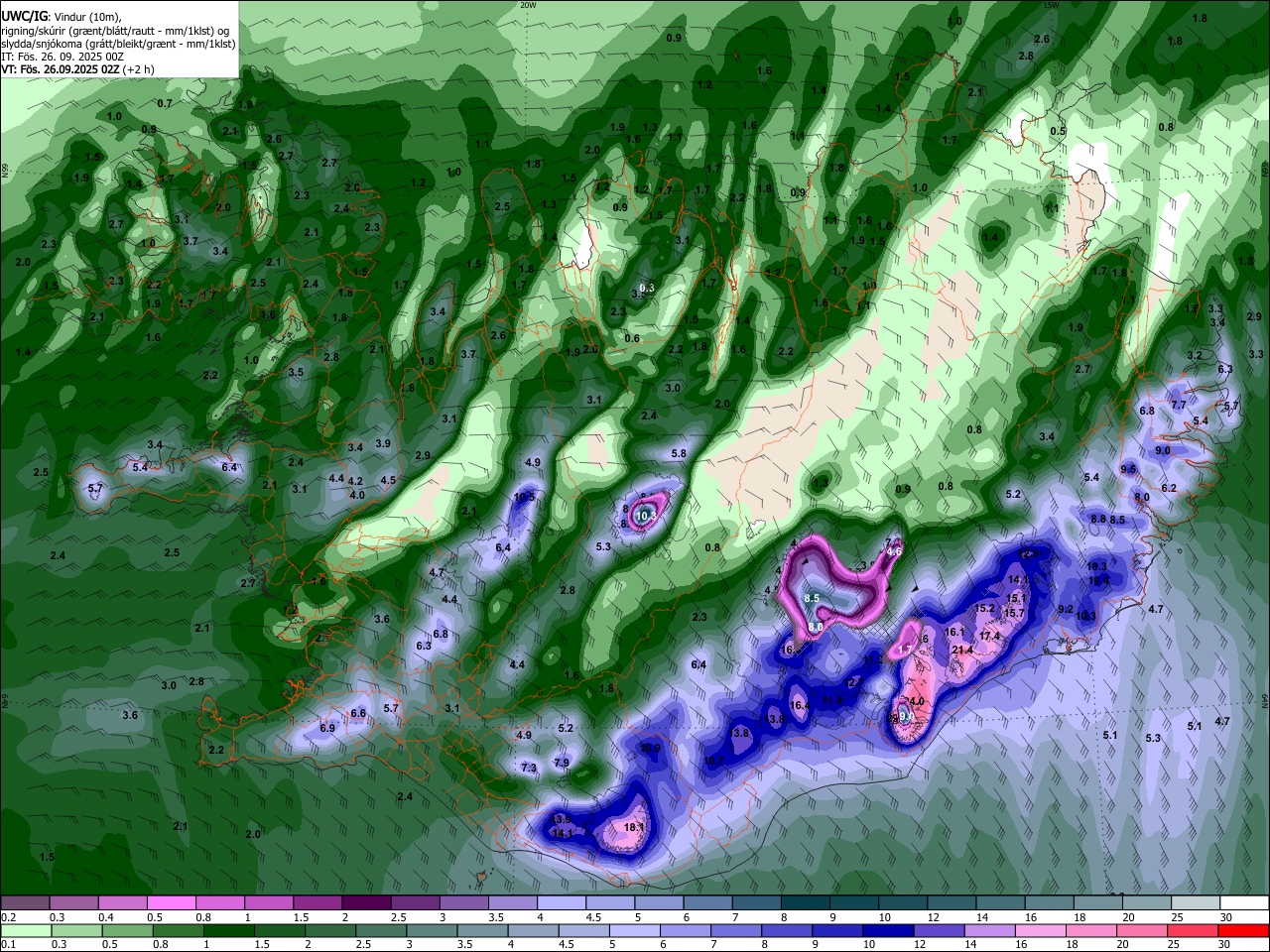This screenshot has width=1270, height=952.
Task: Click the 17.4 precipitation value
Action: [x=989, y=637]
